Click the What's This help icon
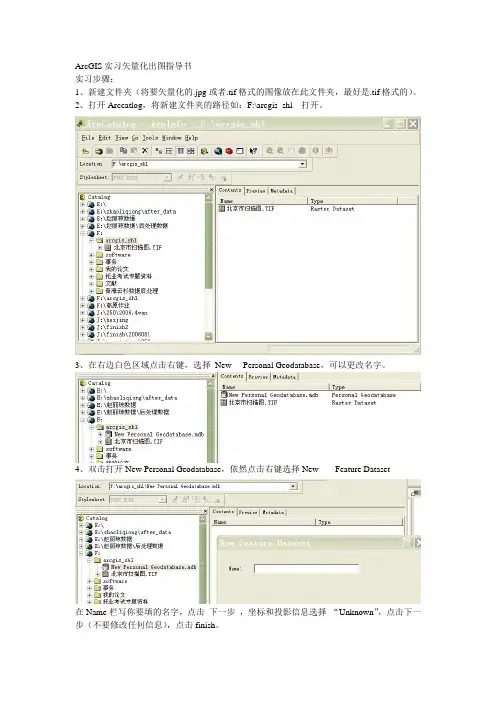 [x=253, y=151]
